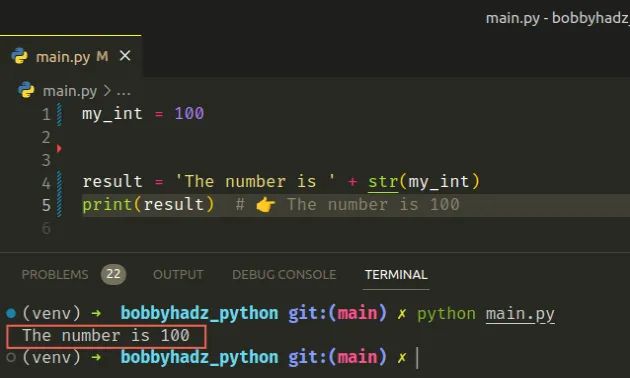Click main.py in the breadcrumb bar
This screenshot has width=630, height=378.
pyautogui.click(x=70, y=91)
